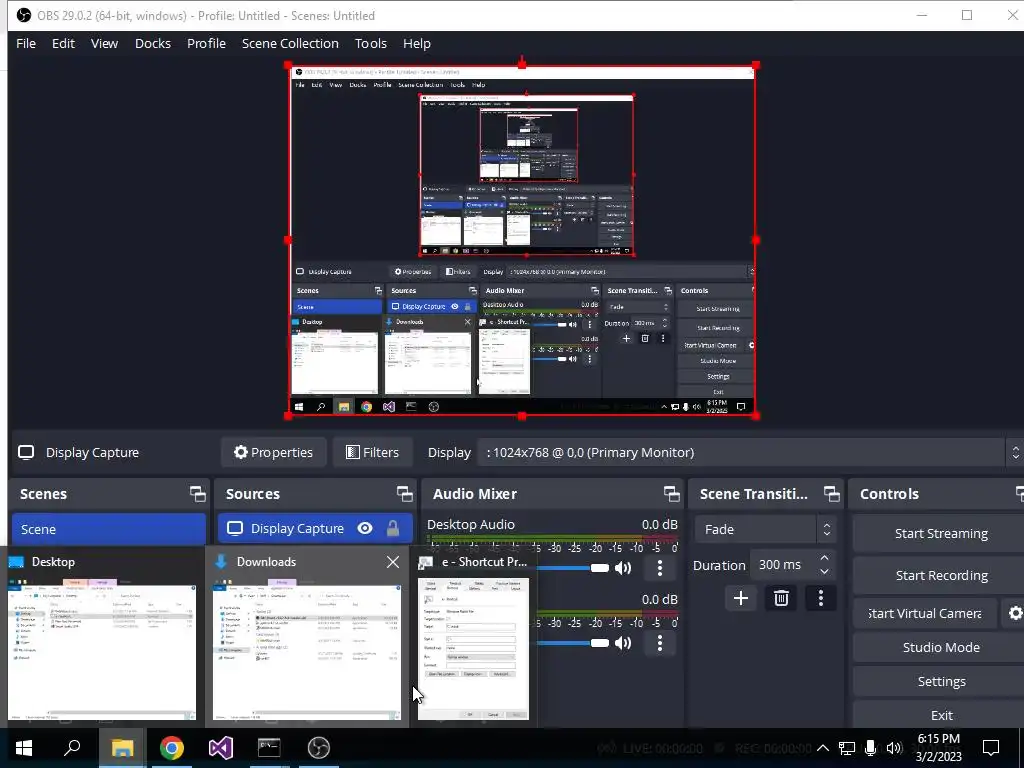
Task: Enable Studio Mode
Action: [941, 647]
